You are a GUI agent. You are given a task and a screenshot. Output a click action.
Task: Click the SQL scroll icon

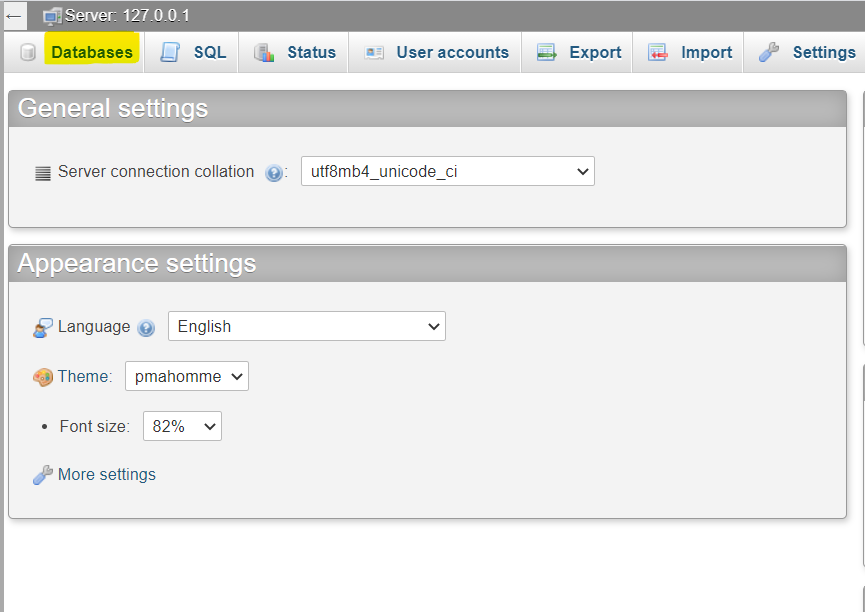[x=170, y=52]
